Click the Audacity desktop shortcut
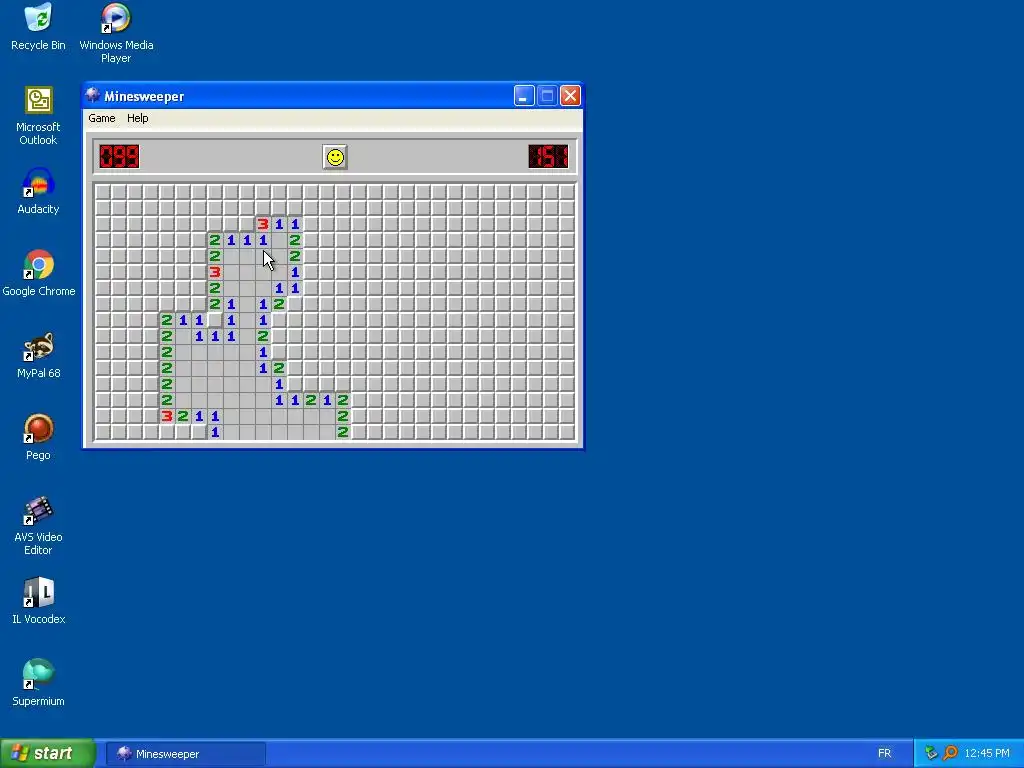Screen dimensions: 1024x768 pos(38,191)
